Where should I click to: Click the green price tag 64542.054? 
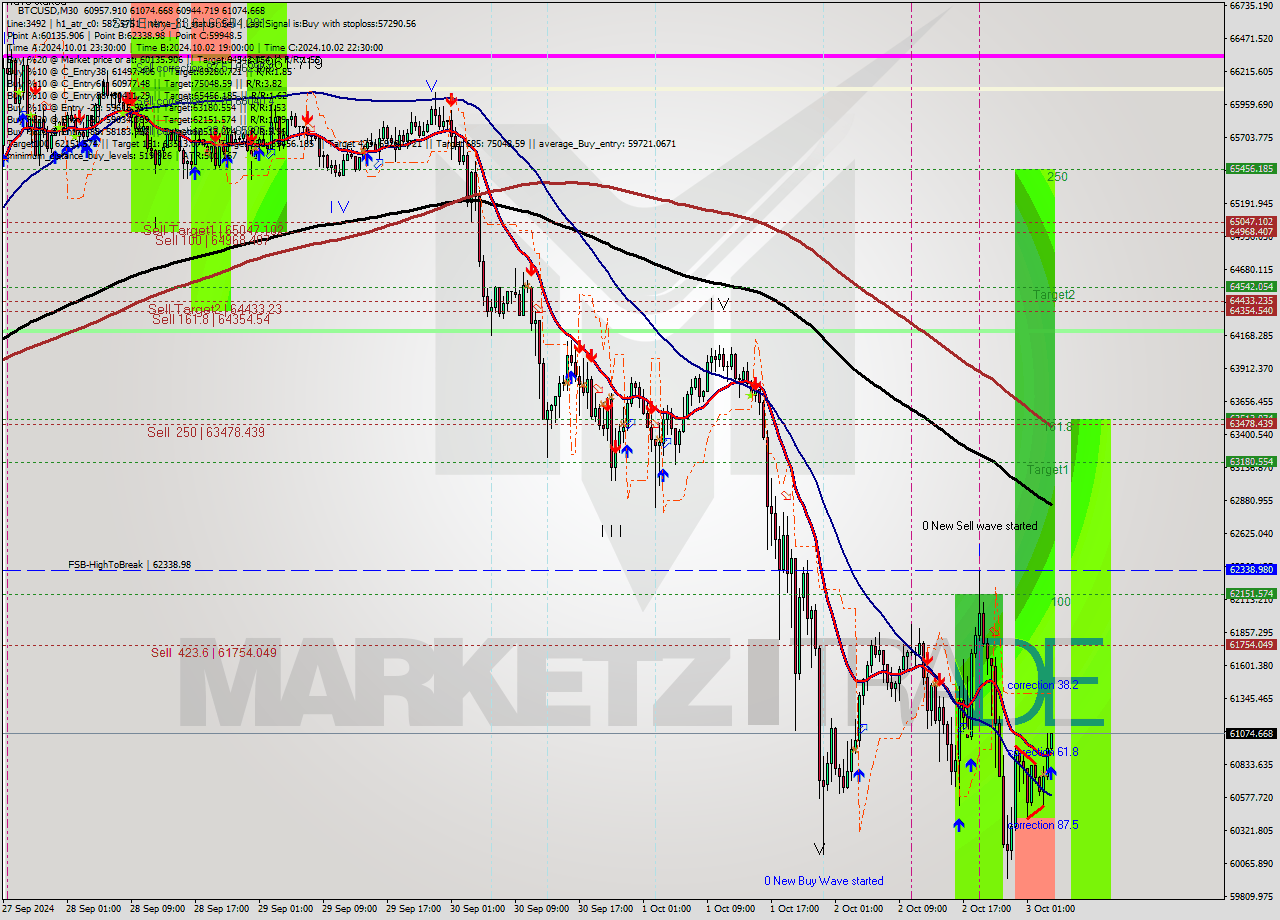1251,286
